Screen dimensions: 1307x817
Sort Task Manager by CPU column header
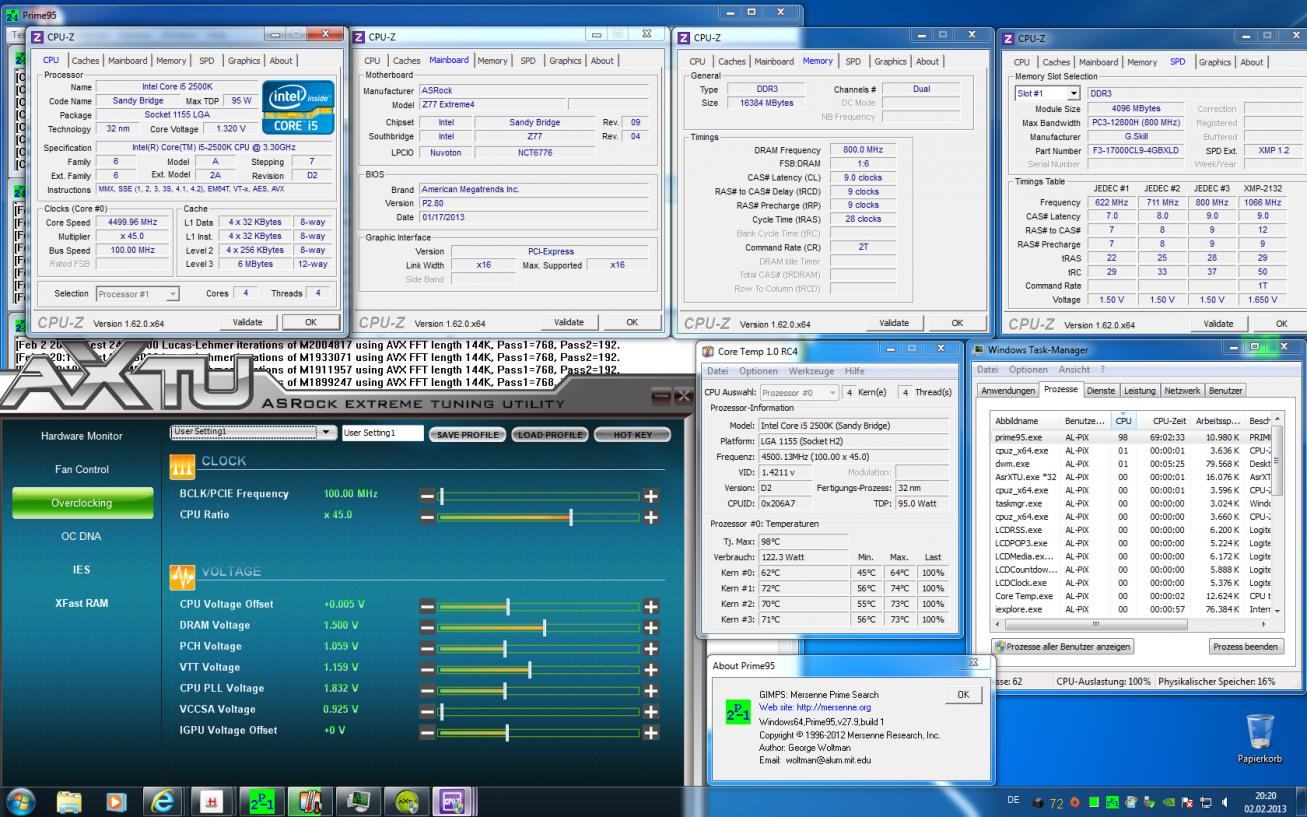coord(1124,421)
